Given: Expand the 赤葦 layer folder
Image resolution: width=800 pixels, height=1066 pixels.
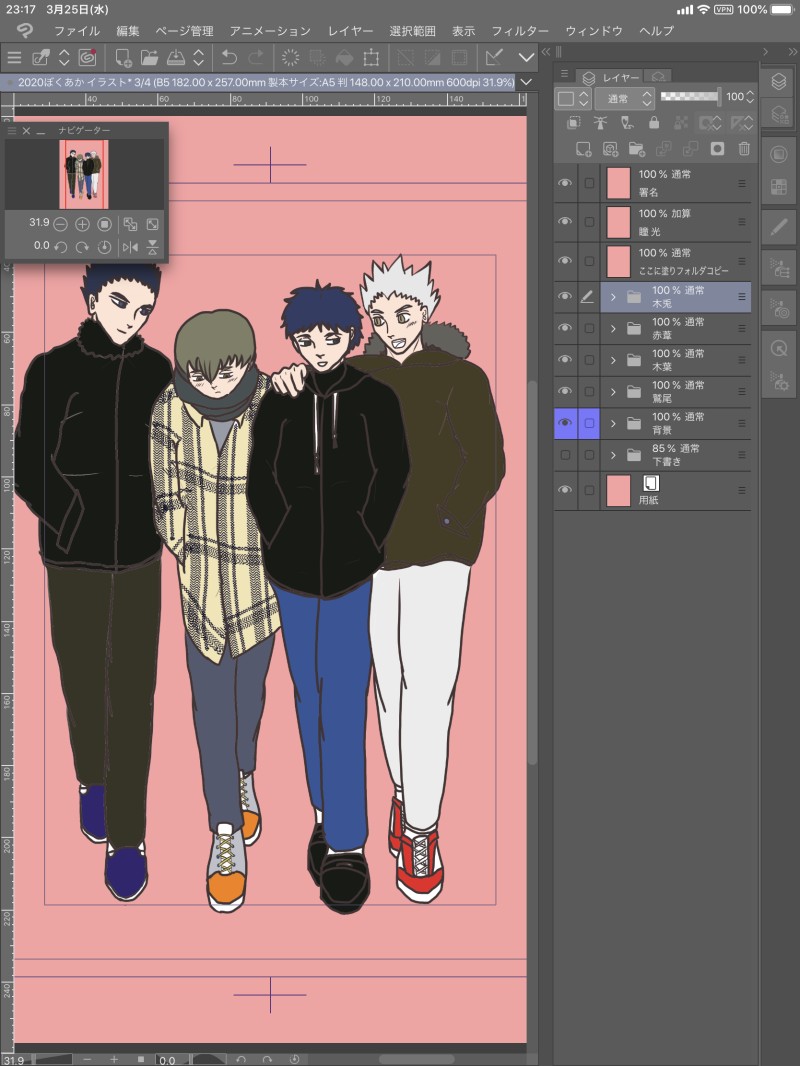Looking at the screenshot, I should (613, 328).
